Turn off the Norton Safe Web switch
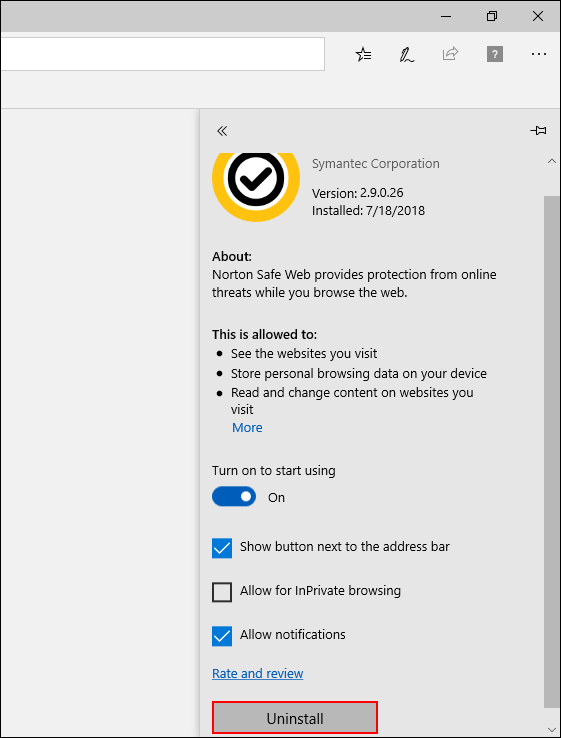The height and width of the screenshot is (738, 561). click(x=234, y=497)
